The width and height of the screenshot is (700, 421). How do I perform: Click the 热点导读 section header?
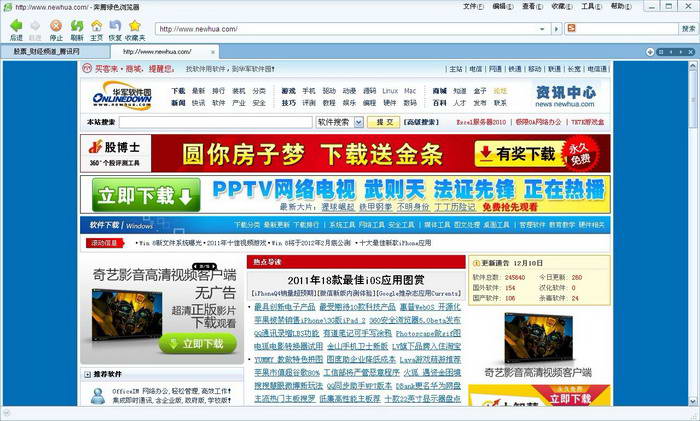(356, 262)
